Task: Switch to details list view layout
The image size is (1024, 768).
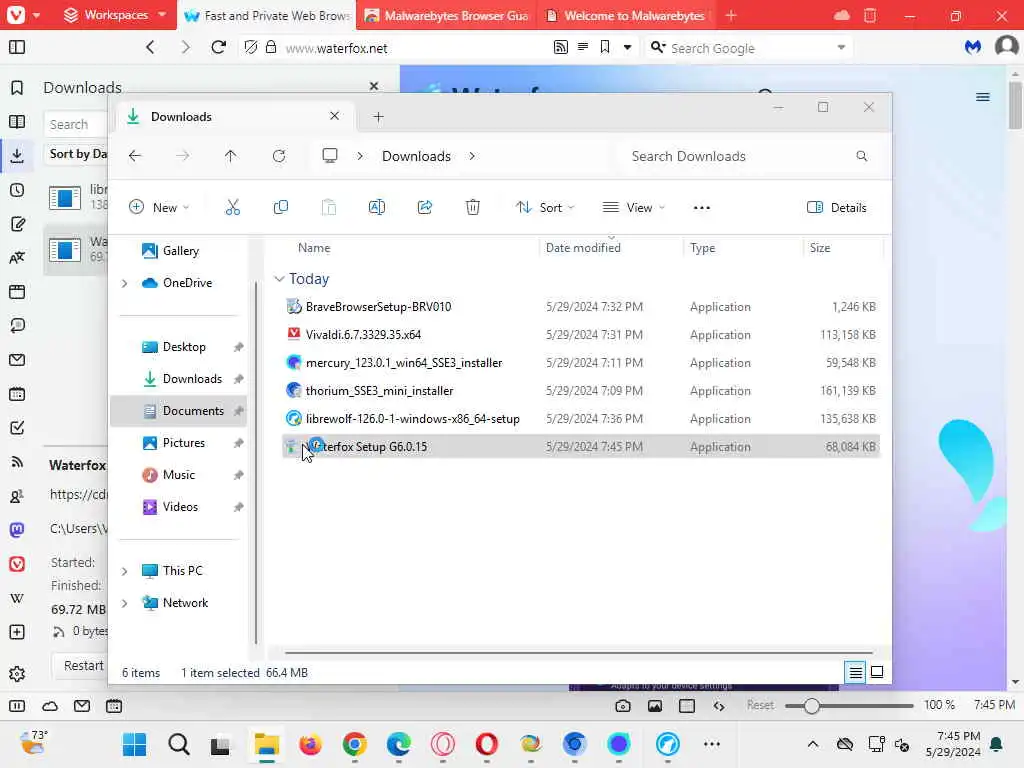Action: (856, 672)
